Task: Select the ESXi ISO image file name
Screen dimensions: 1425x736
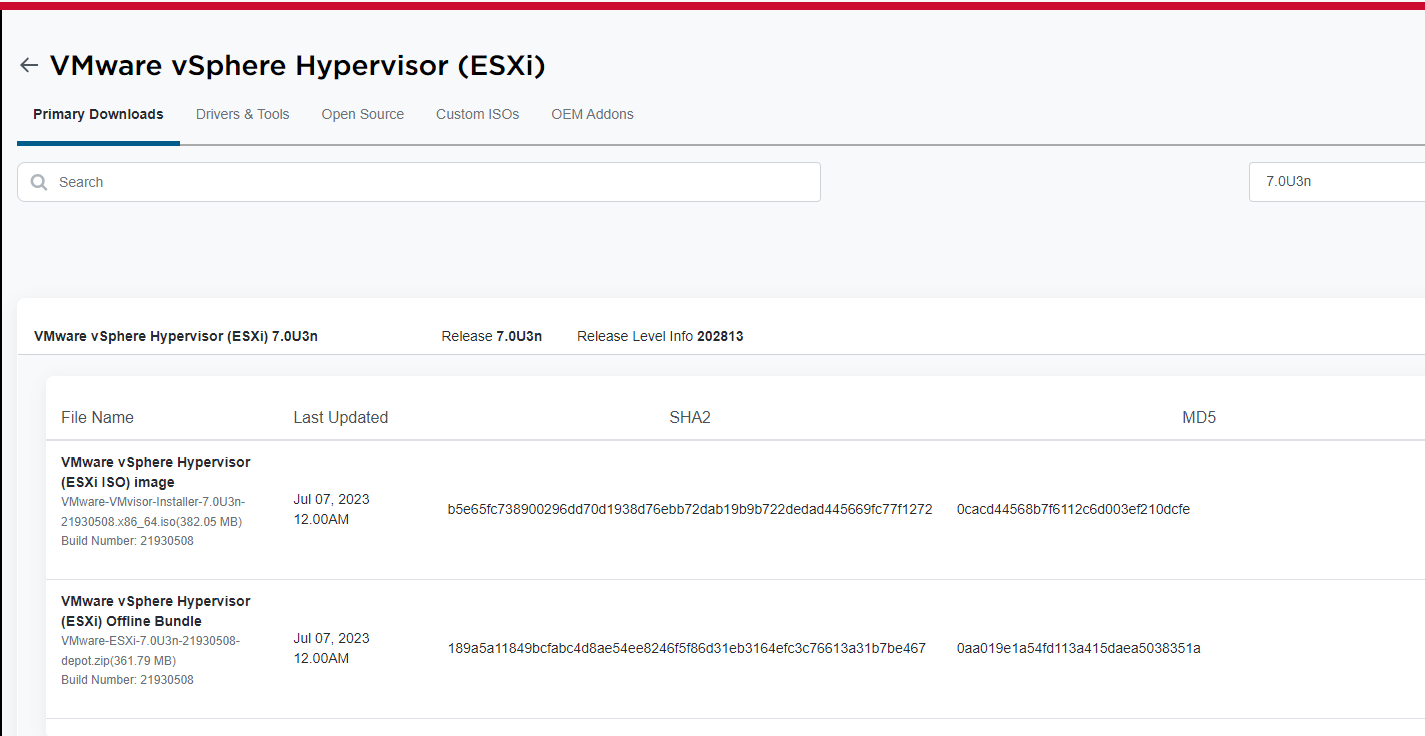Action: [x=156, y=472]
